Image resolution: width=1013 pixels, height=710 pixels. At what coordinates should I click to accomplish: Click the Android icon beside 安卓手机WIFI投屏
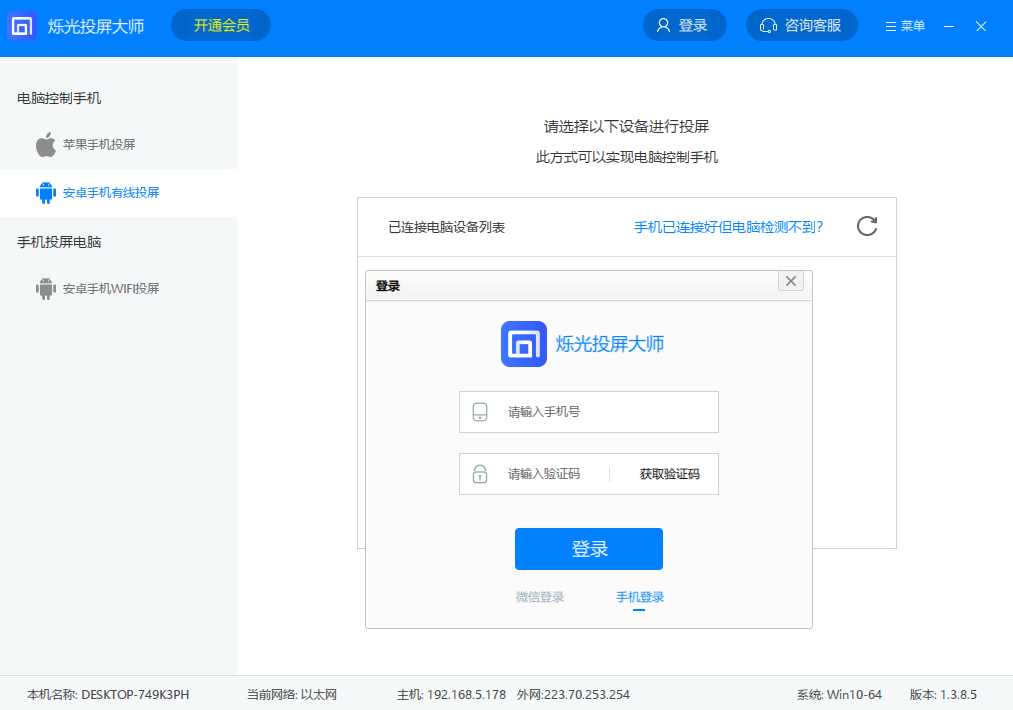coord(47,288)
